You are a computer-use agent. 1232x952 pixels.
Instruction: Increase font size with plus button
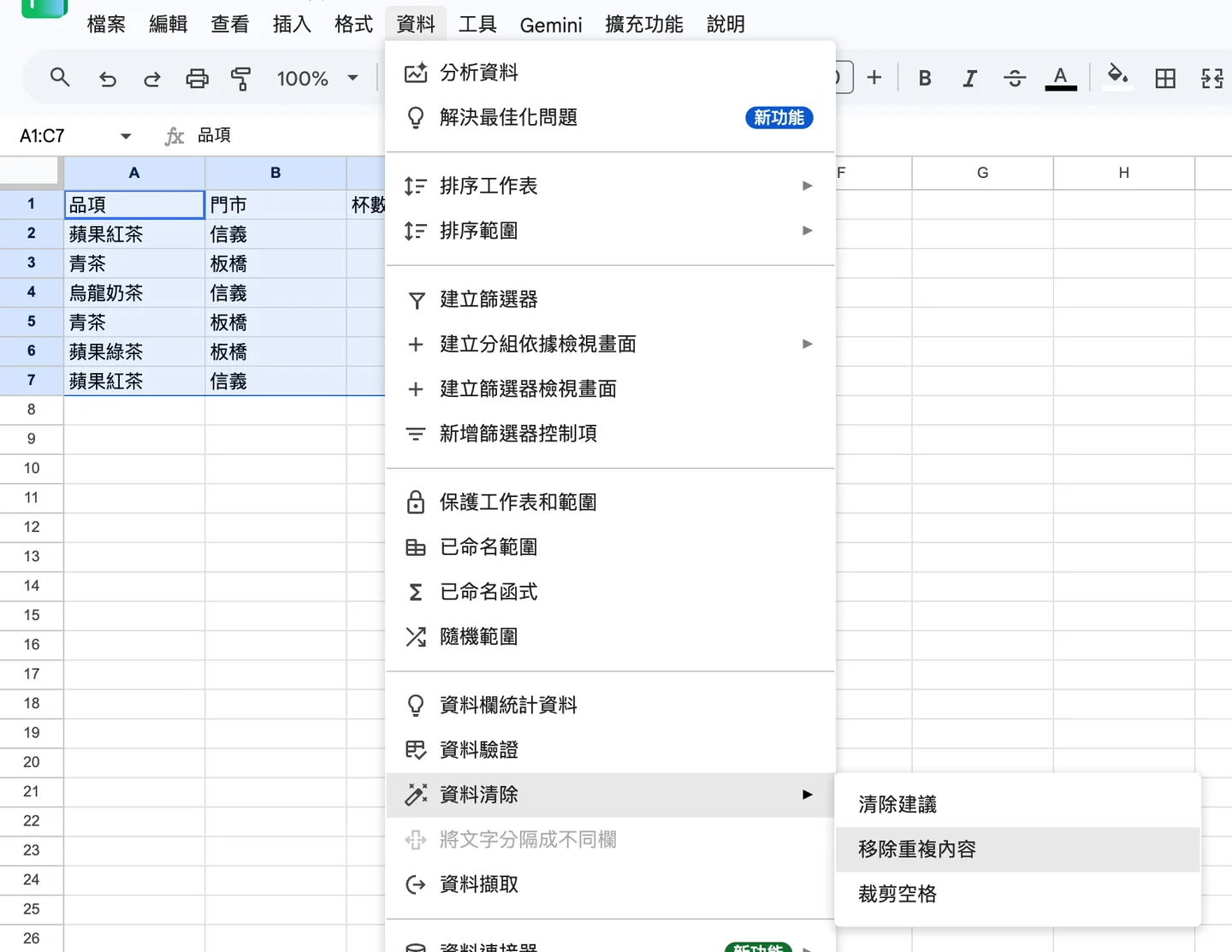[874, 78]
